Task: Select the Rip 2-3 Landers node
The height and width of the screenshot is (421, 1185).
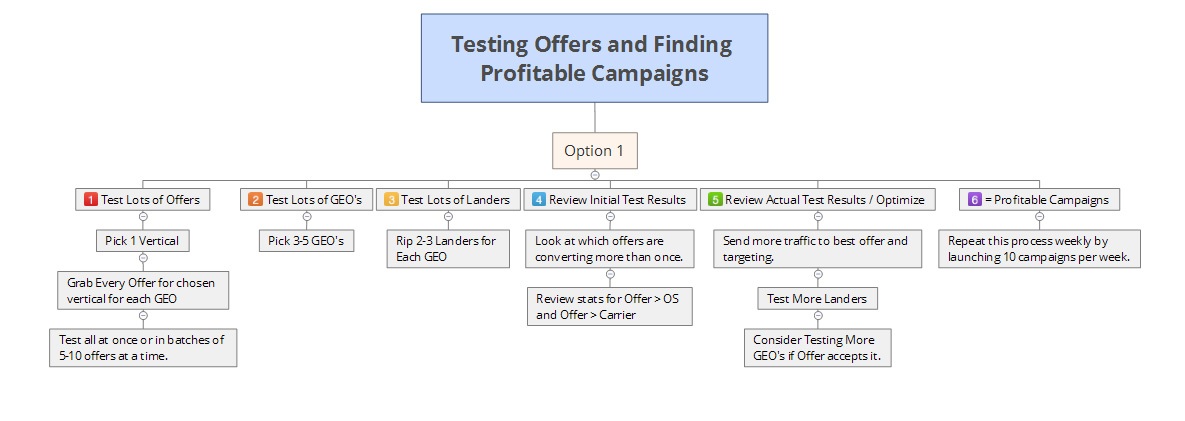Action: pyautogui.click(x=448, y=249)
